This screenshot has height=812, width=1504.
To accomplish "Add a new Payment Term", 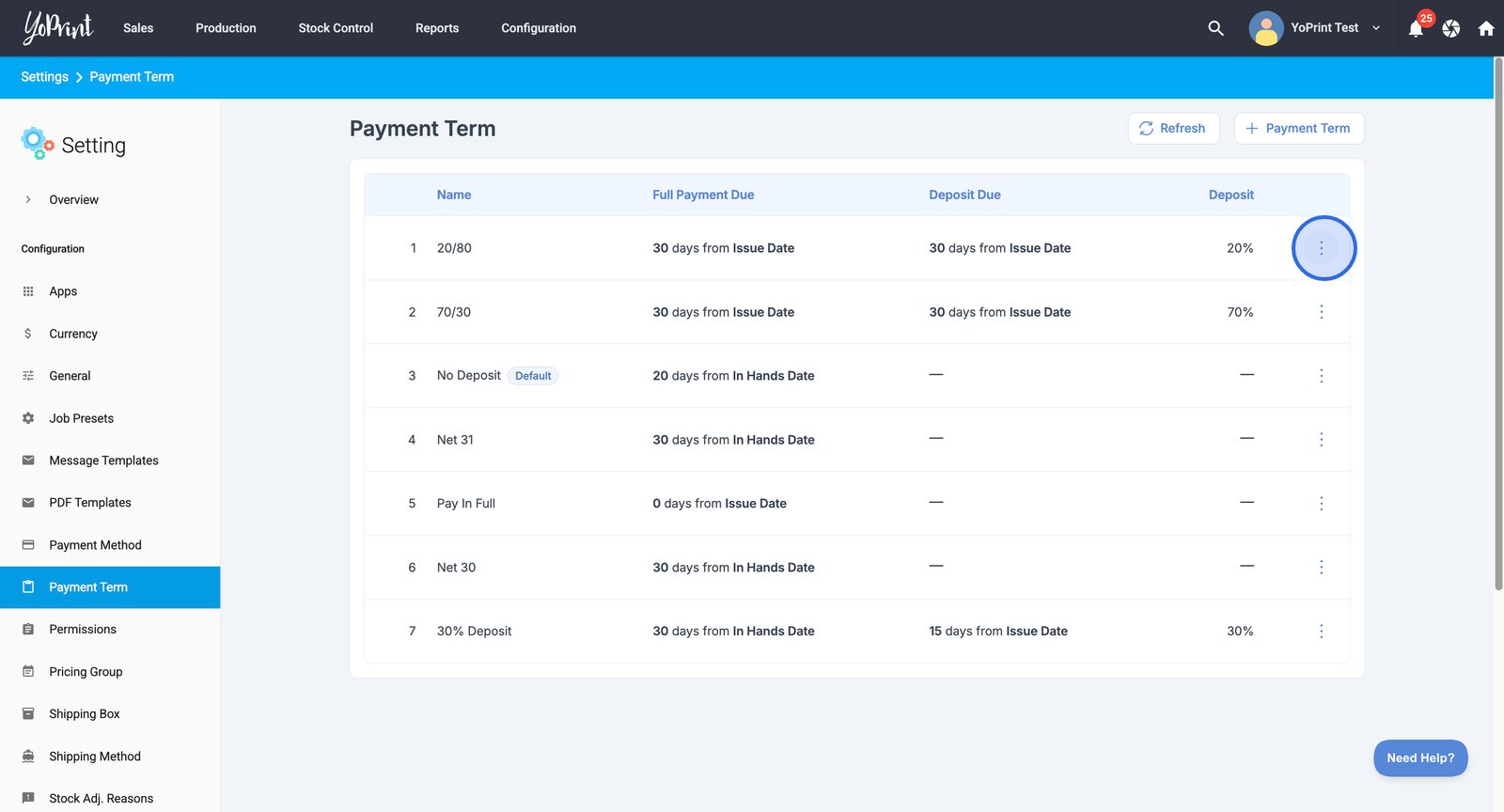I will click(1298, 129).
